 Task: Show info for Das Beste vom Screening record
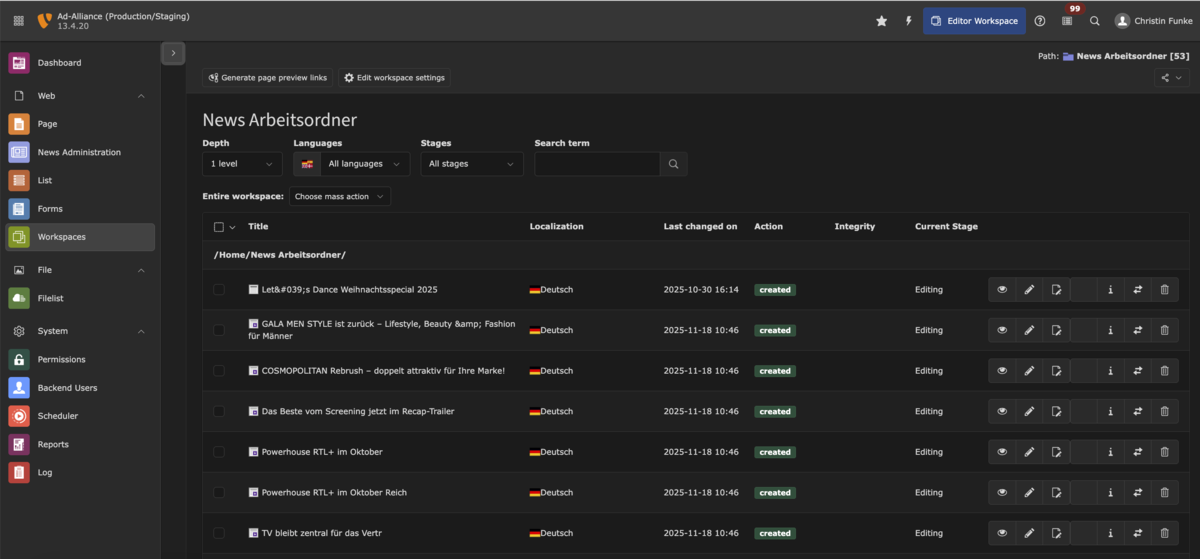pos(1110,412)
